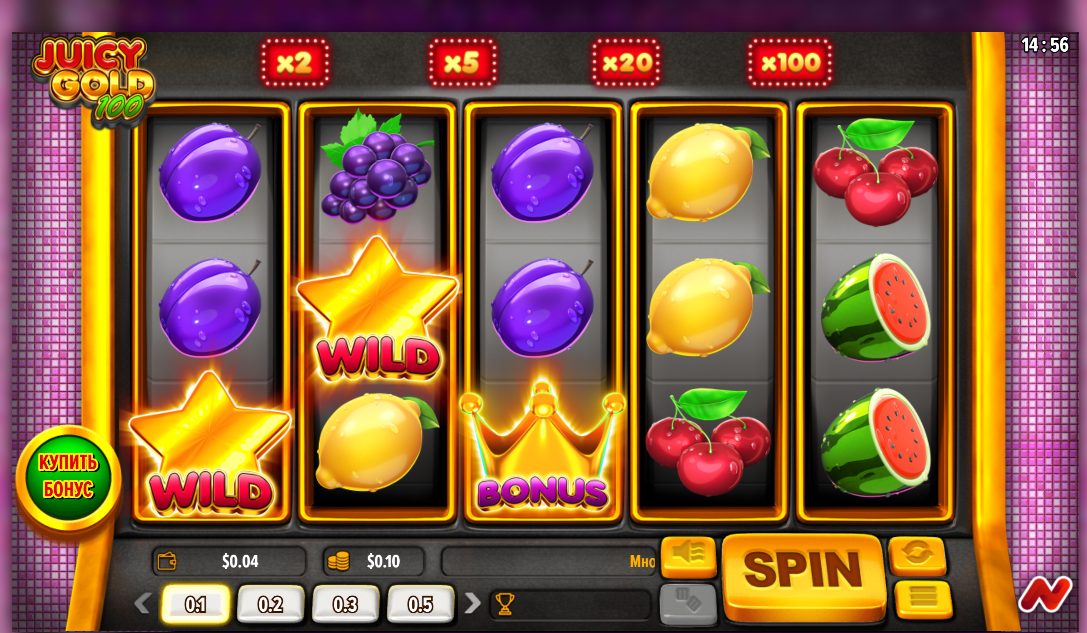1087x633 pixels.
Task: Select the 0.1 bet value
Action: click(195, 605)
